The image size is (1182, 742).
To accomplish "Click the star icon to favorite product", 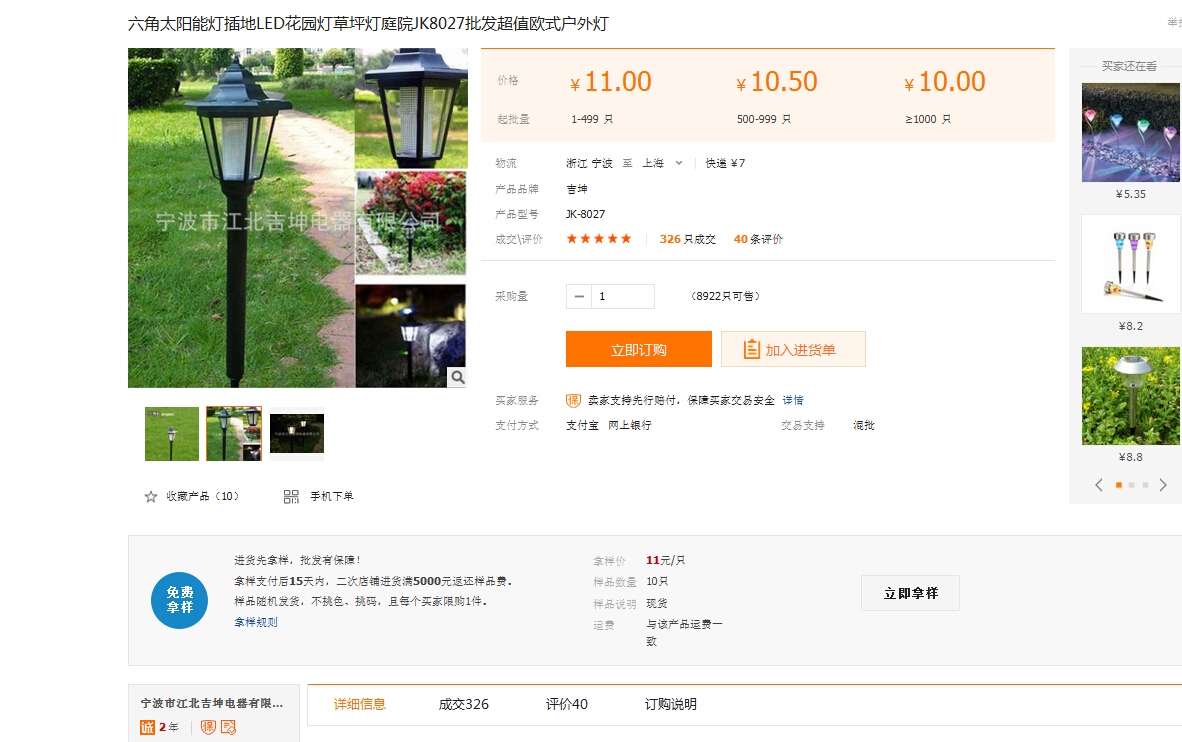I will (151, 497).
